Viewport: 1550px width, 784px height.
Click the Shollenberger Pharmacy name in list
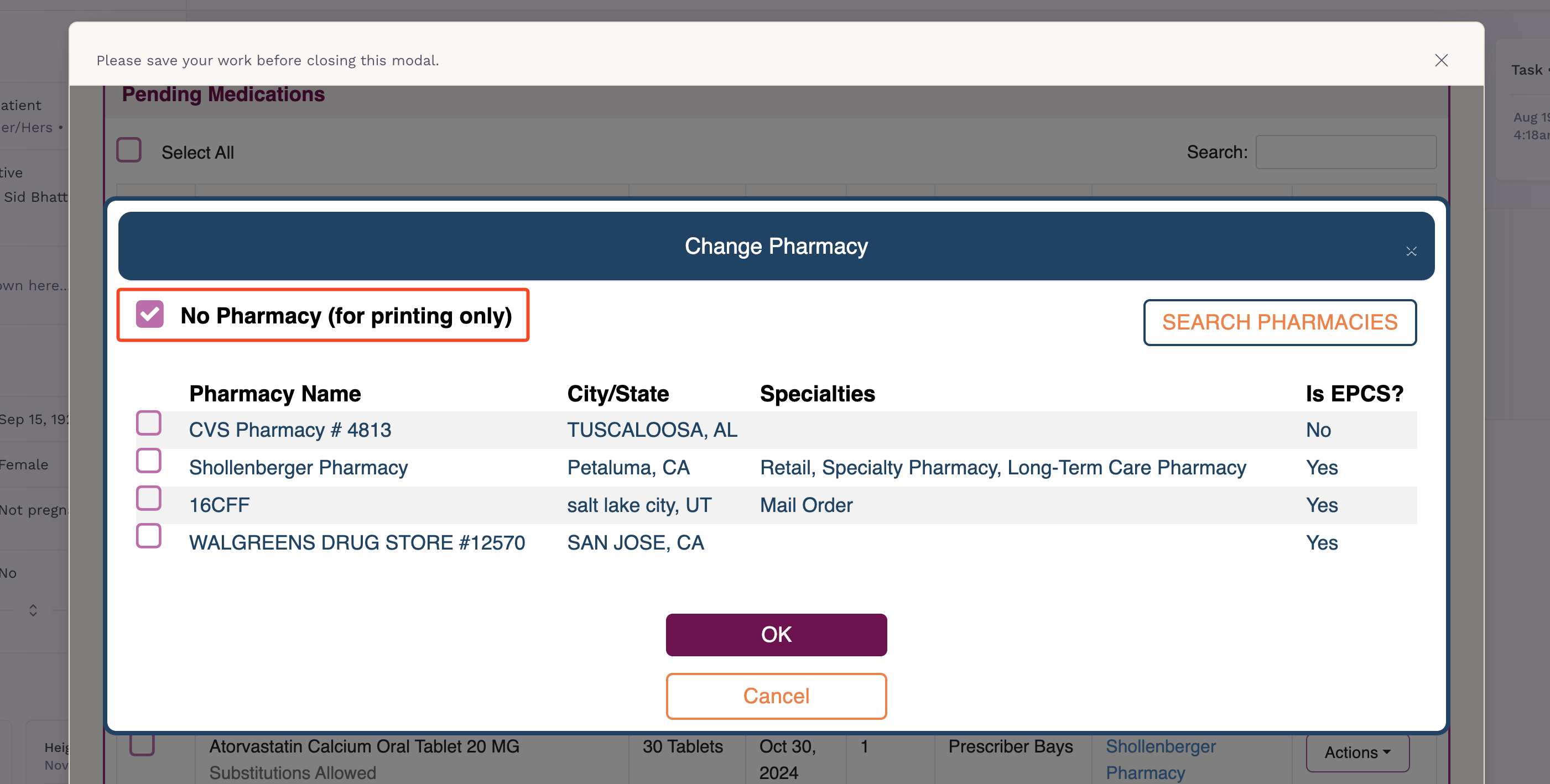299,467
